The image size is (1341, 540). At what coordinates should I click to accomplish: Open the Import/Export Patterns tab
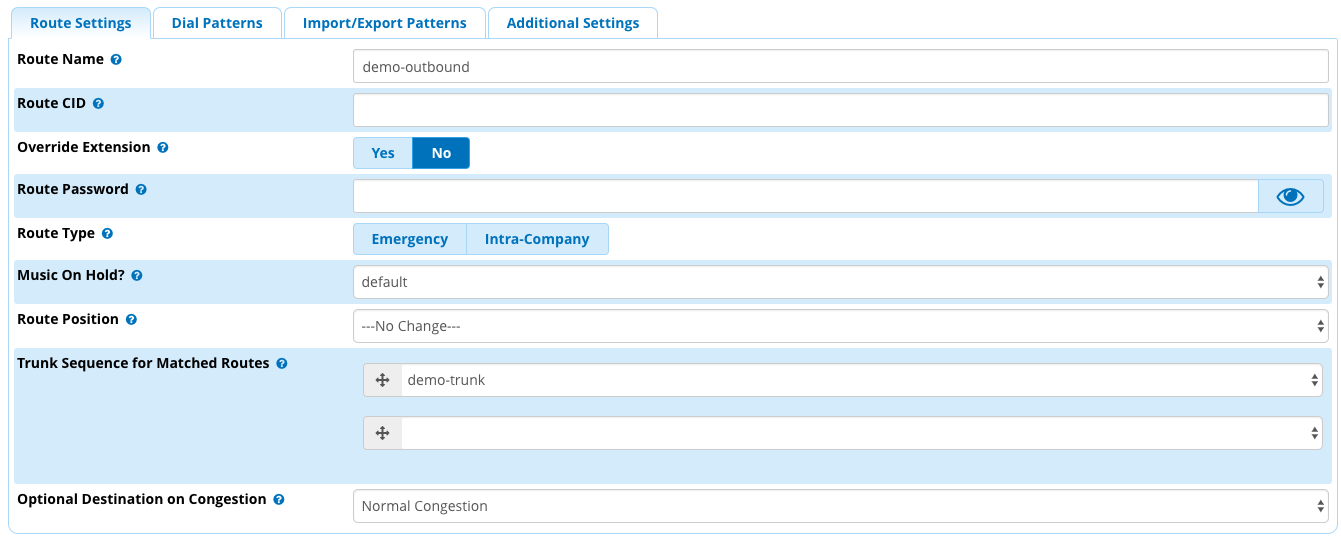(385, 23)
